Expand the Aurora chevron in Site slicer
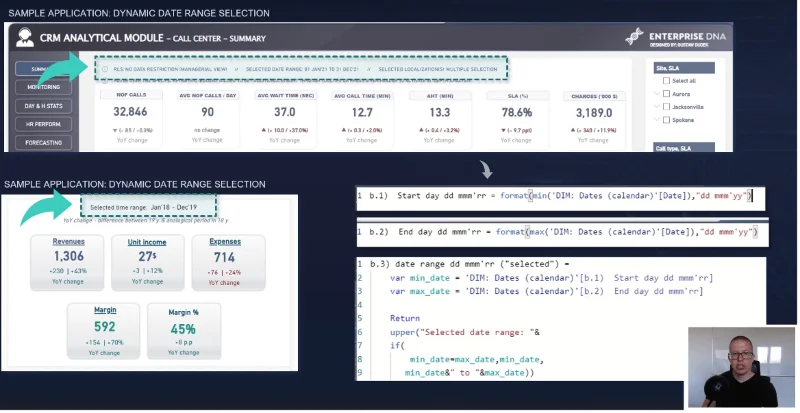The image size is (800, 413). [x=657, y=93]
